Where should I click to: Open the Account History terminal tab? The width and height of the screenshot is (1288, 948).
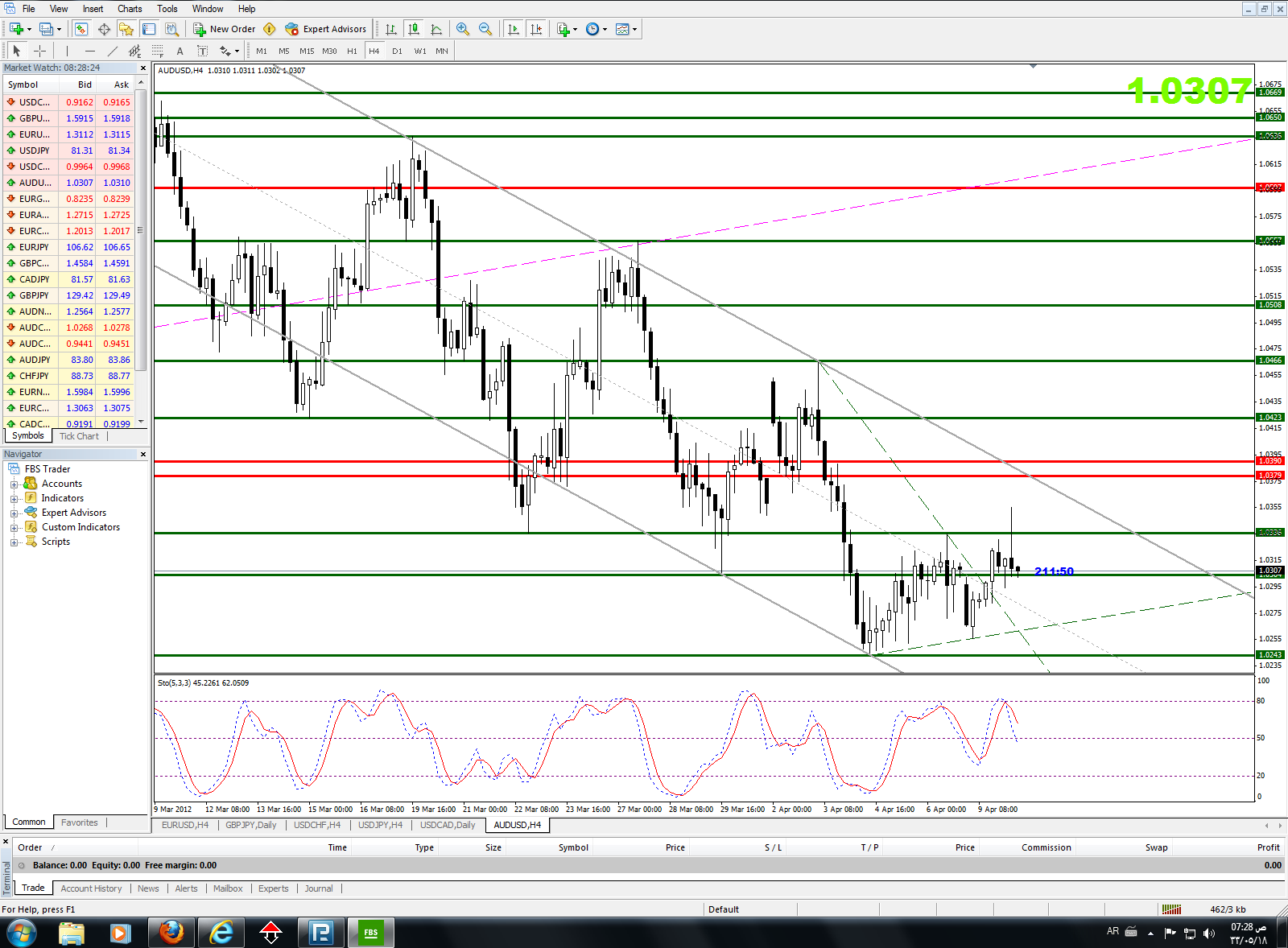pyautogui.click(x=91, y=888)
